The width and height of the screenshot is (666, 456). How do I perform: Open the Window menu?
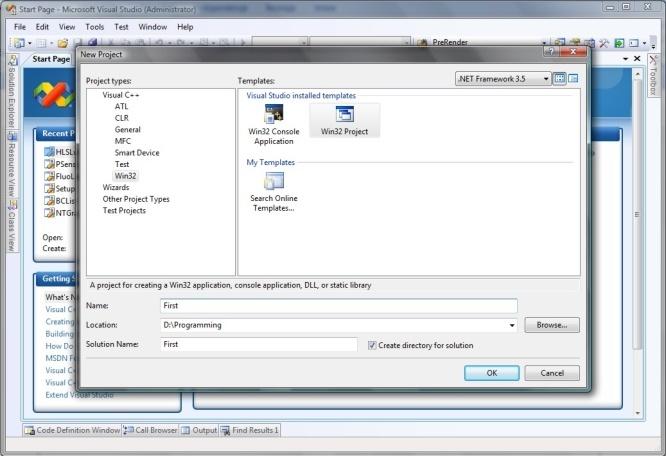tap(152, 27)
